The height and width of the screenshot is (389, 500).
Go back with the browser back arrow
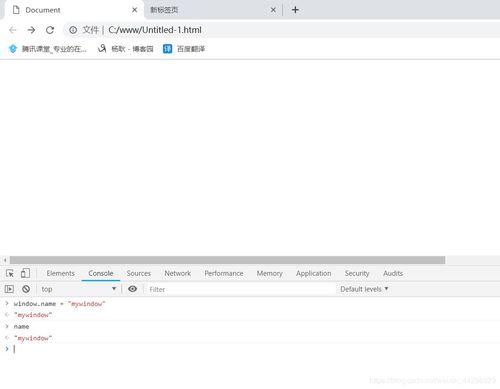(x=13, y=30)
